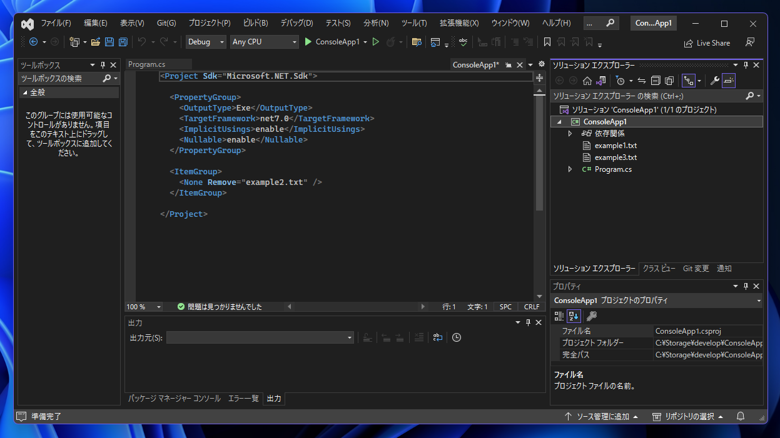Open the ビルド(B) menu

pyautogui.click(x=256, y=23)
